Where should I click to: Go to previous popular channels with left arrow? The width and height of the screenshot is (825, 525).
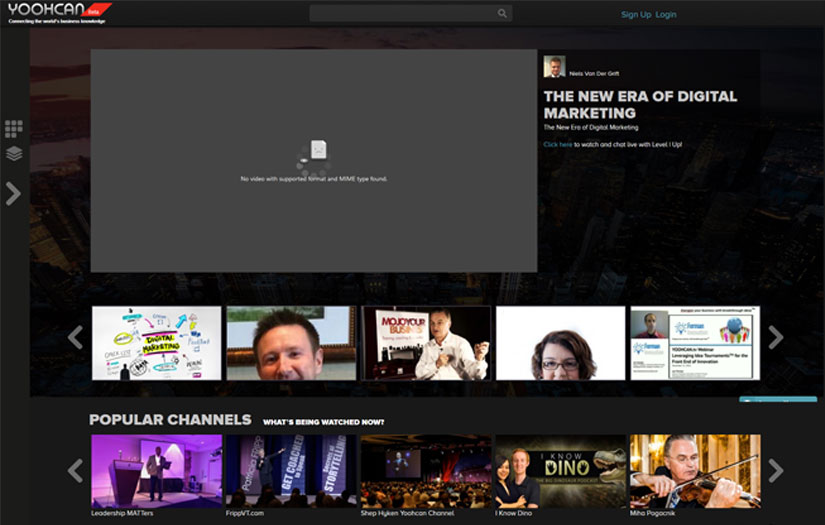[x=76, y=470]
